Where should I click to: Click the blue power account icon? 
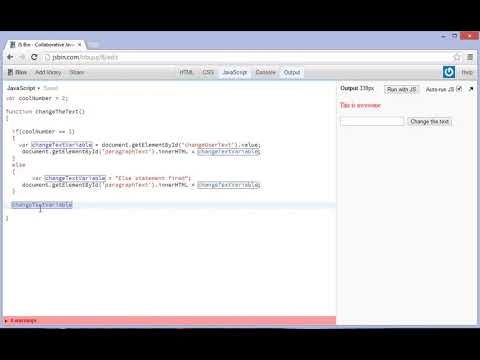(449, 72)
